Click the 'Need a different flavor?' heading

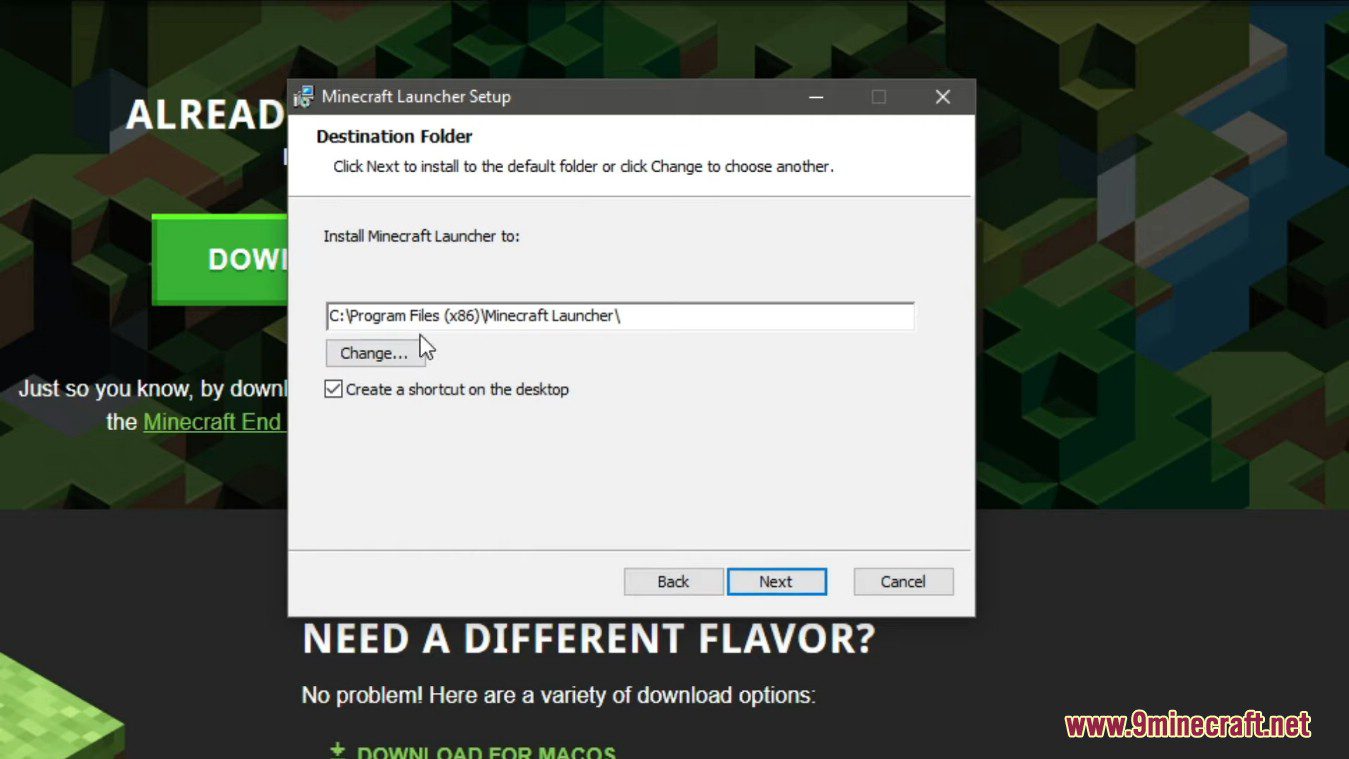(589, 639)
